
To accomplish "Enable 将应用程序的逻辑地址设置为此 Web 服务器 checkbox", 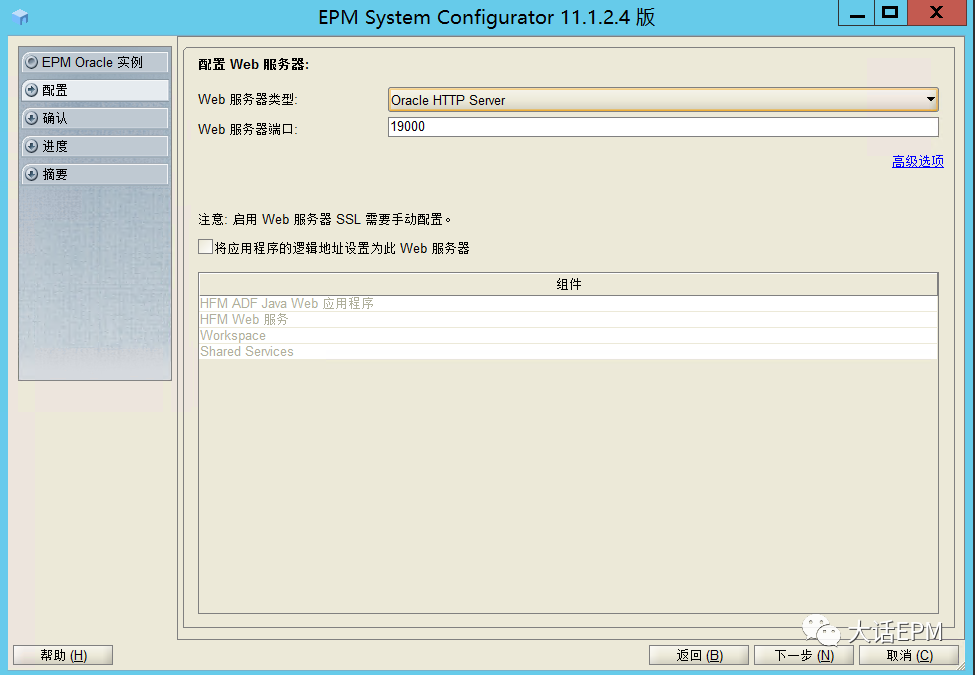I will point(205,247).
